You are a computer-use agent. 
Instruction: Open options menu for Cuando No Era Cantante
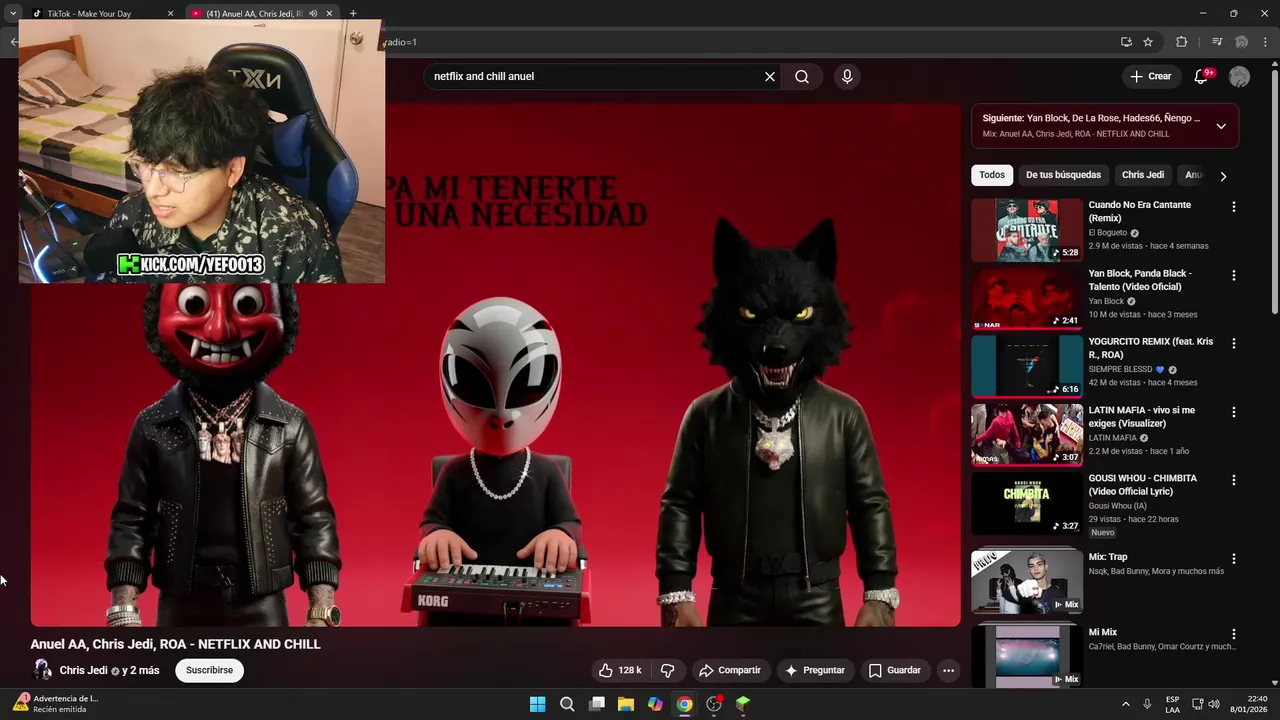pos(1233,207)
